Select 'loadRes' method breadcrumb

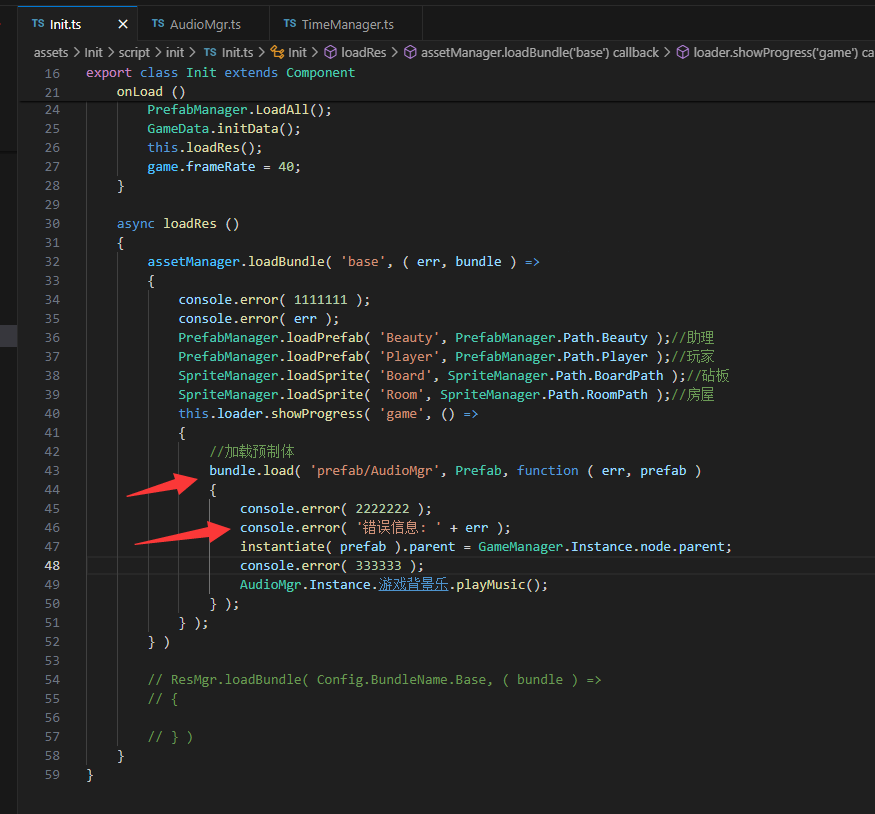tap(363, 52)
